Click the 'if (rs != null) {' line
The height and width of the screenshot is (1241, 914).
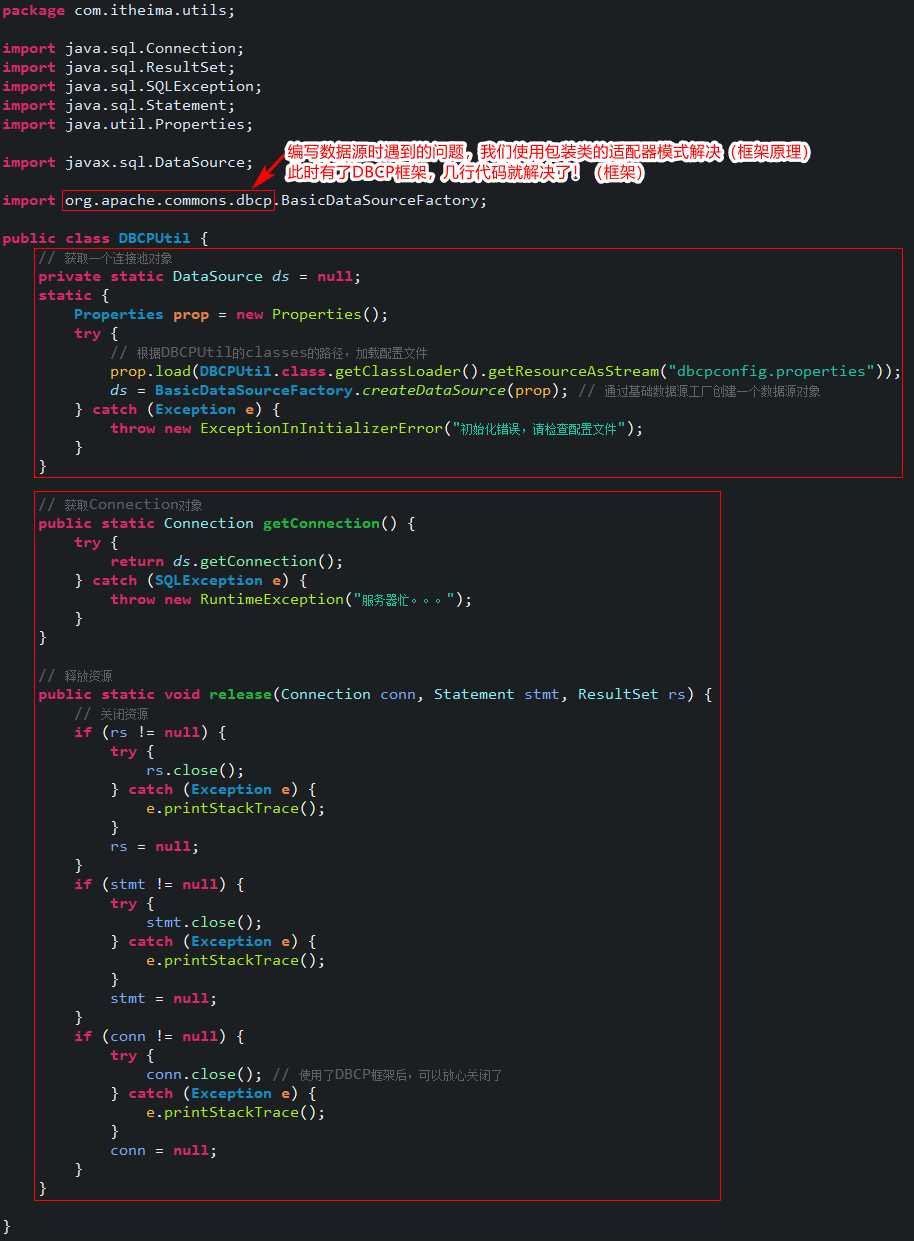150,732
